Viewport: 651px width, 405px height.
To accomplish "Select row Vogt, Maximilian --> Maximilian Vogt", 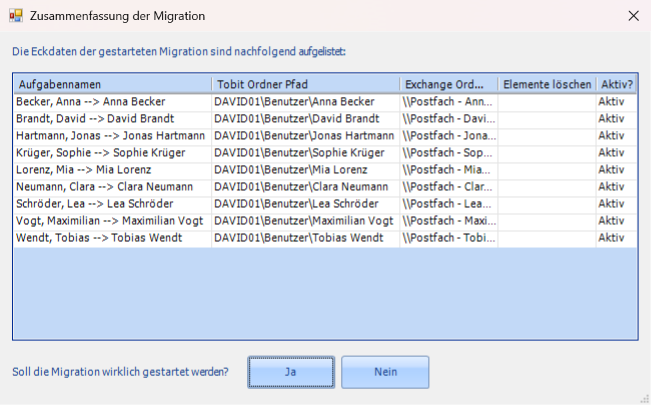I will click(325, 221).
